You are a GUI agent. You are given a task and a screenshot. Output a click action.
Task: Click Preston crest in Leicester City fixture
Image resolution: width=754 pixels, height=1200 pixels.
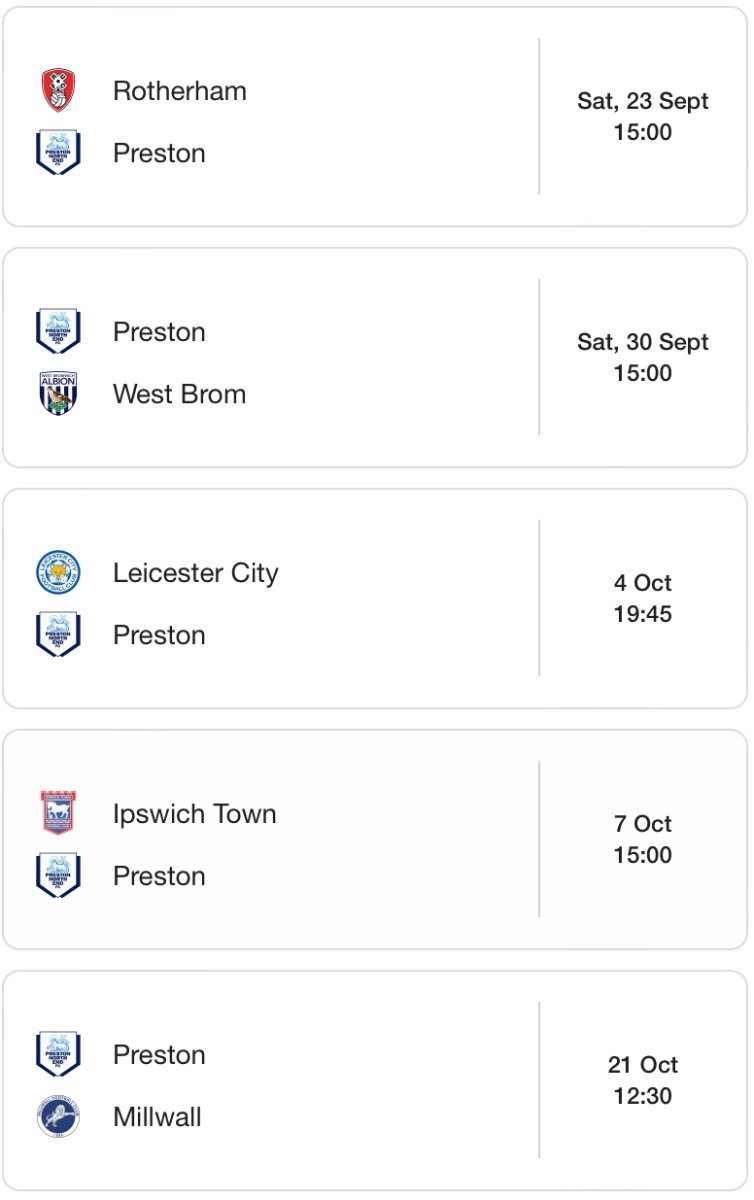(58, 635)
